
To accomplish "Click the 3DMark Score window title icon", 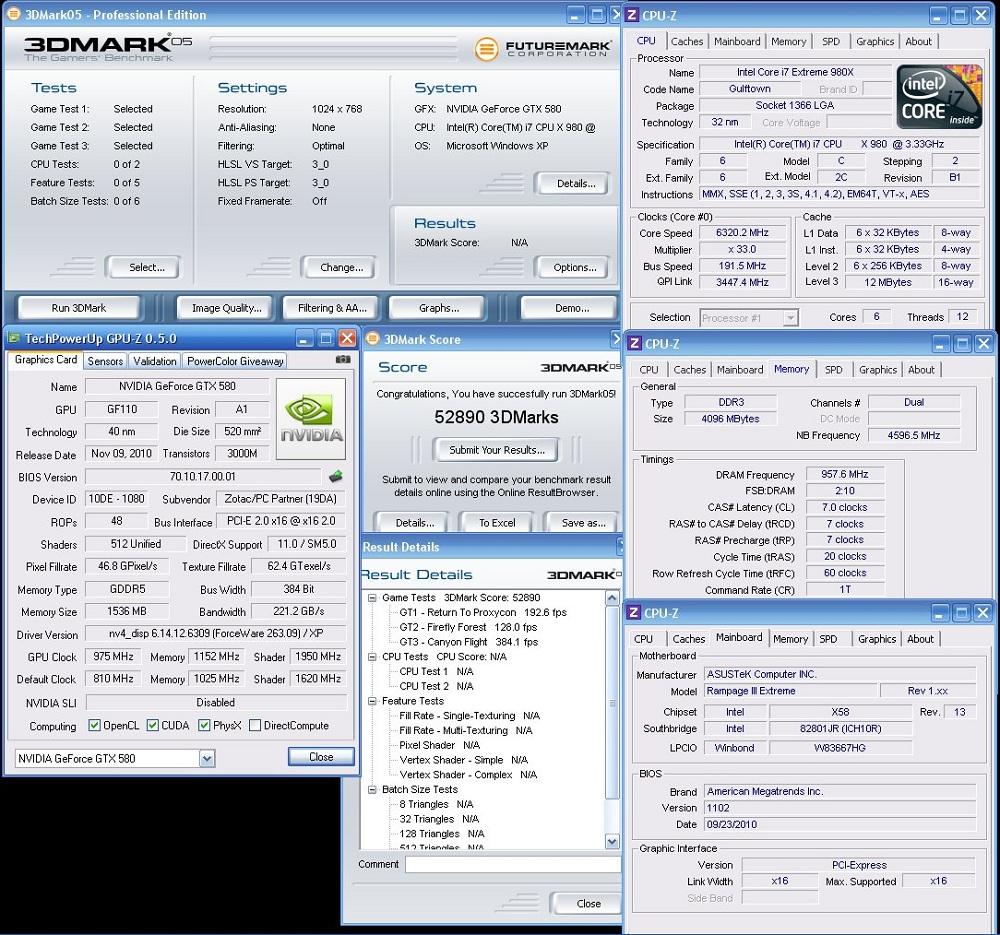I will (373, 339).
